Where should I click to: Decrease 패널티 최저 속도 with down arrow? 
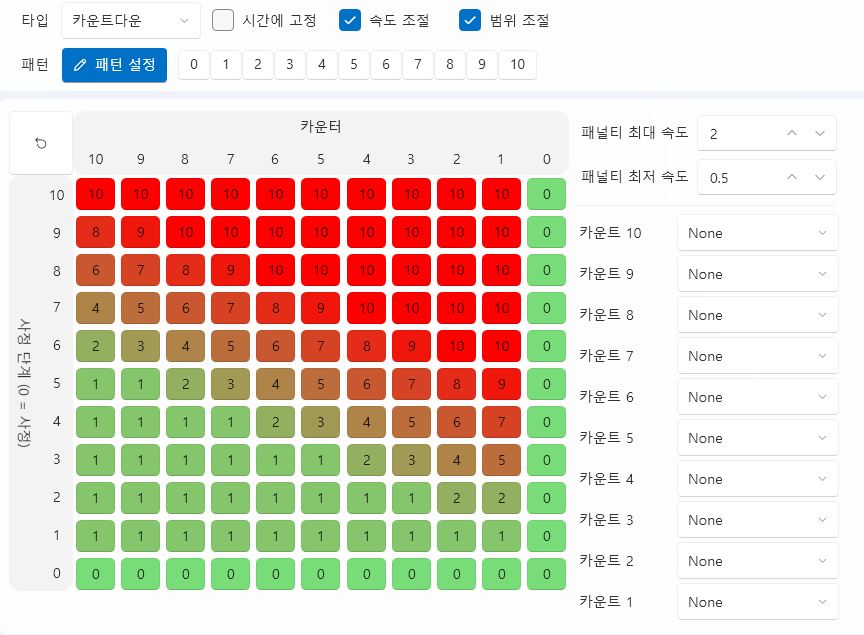(x=820, y=177)
